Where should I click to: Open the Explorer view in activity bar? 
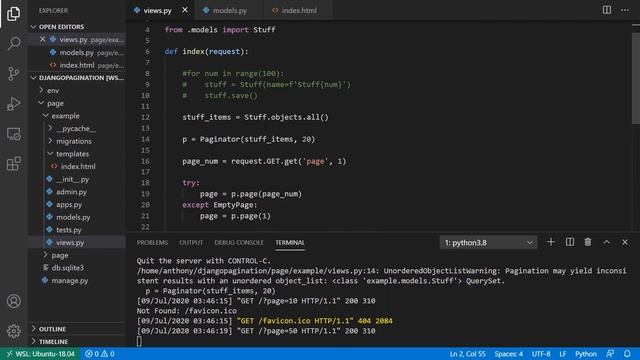[x=13, y=13]
